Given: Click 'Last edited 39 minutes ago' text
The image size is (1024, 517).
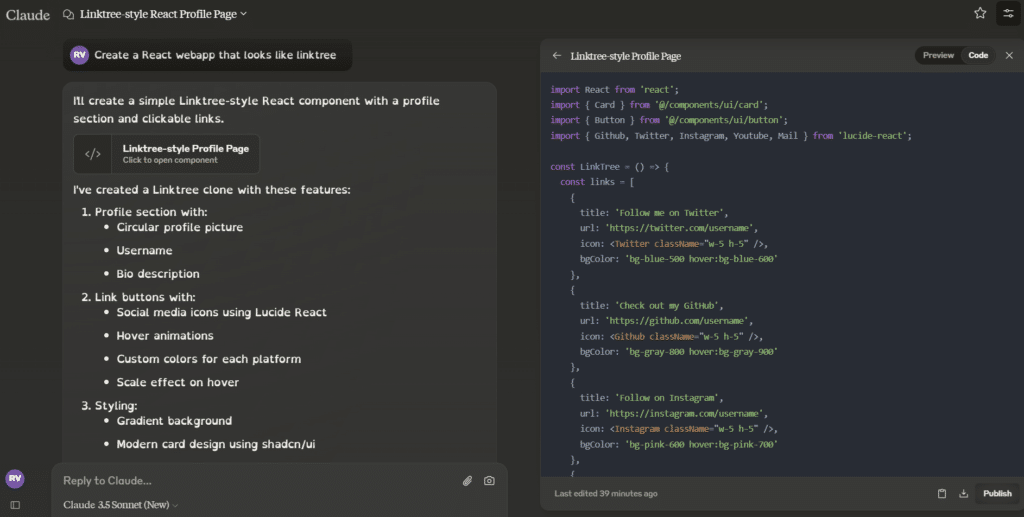Looking at the screenshot, I should pos(606,494).
